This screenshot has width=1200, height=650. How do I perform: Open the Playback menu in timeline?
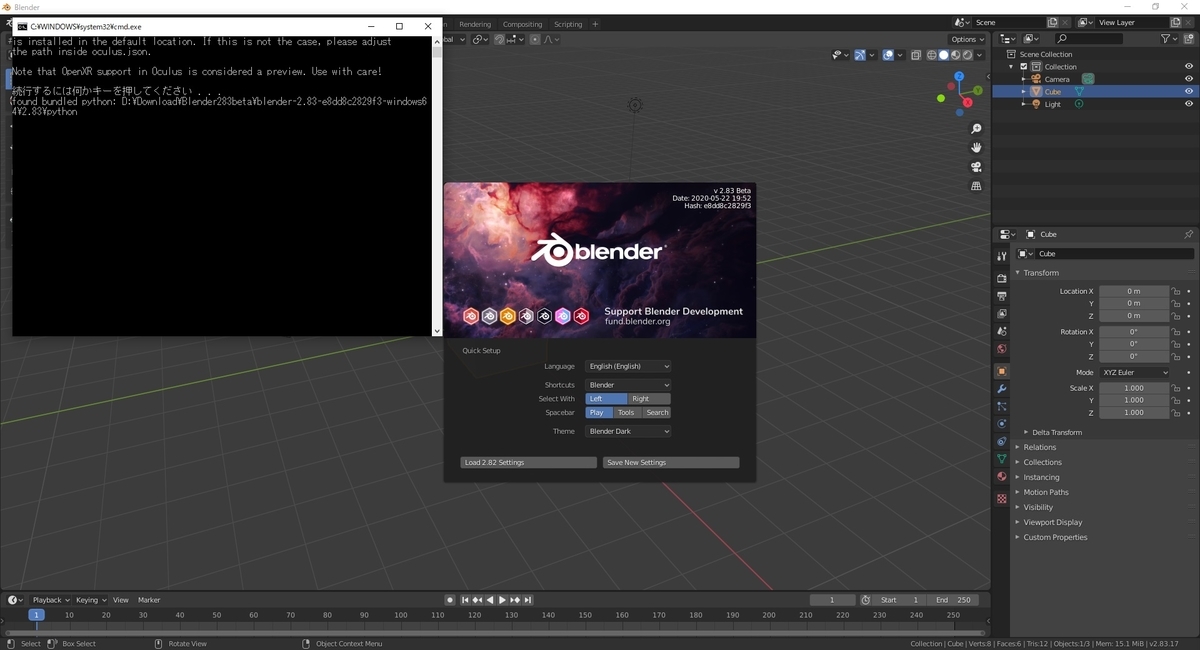[50, 600]
